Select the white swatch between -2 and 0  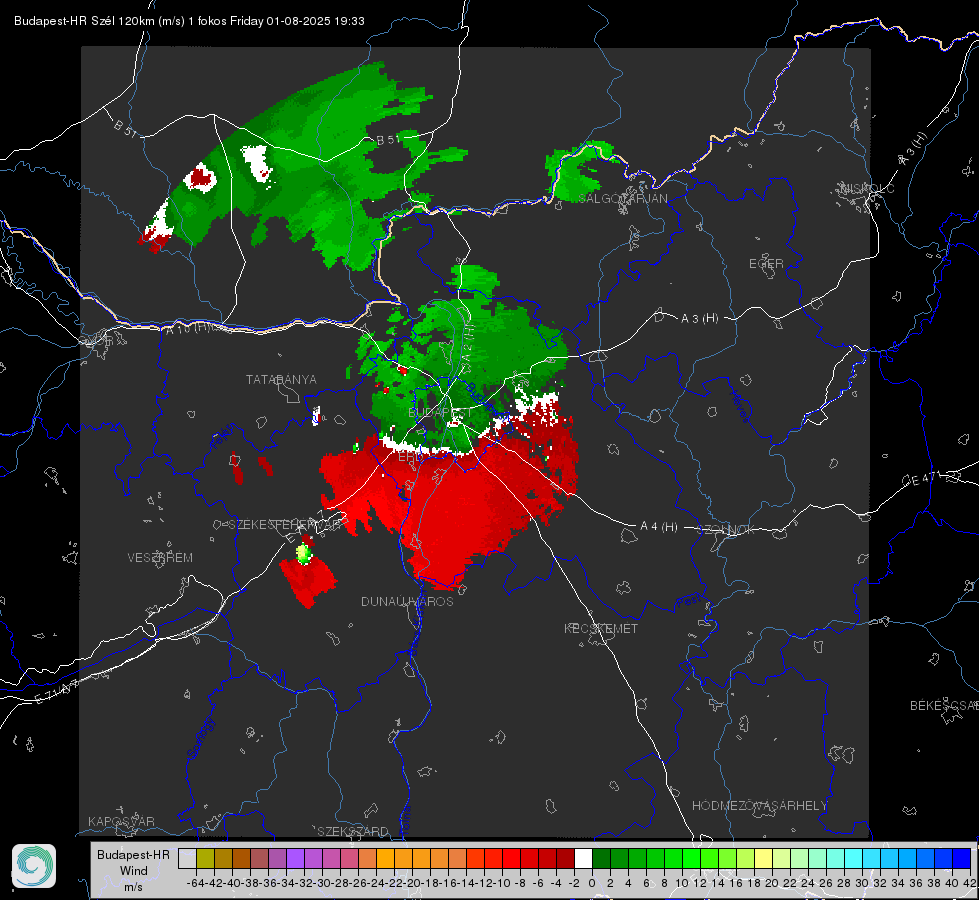point(583,859)
